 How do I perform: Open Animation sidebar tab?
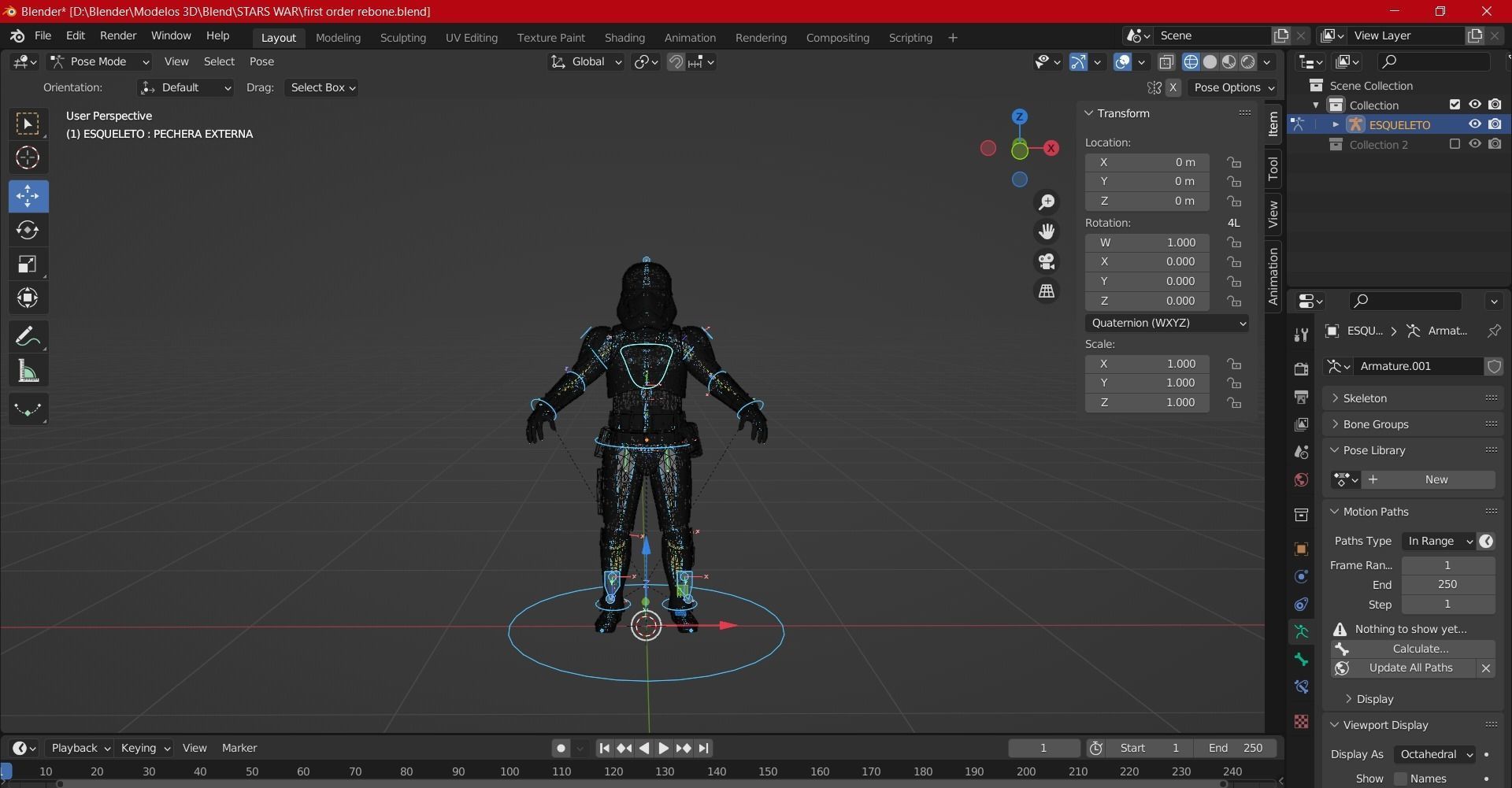(x=1273, y=276)
